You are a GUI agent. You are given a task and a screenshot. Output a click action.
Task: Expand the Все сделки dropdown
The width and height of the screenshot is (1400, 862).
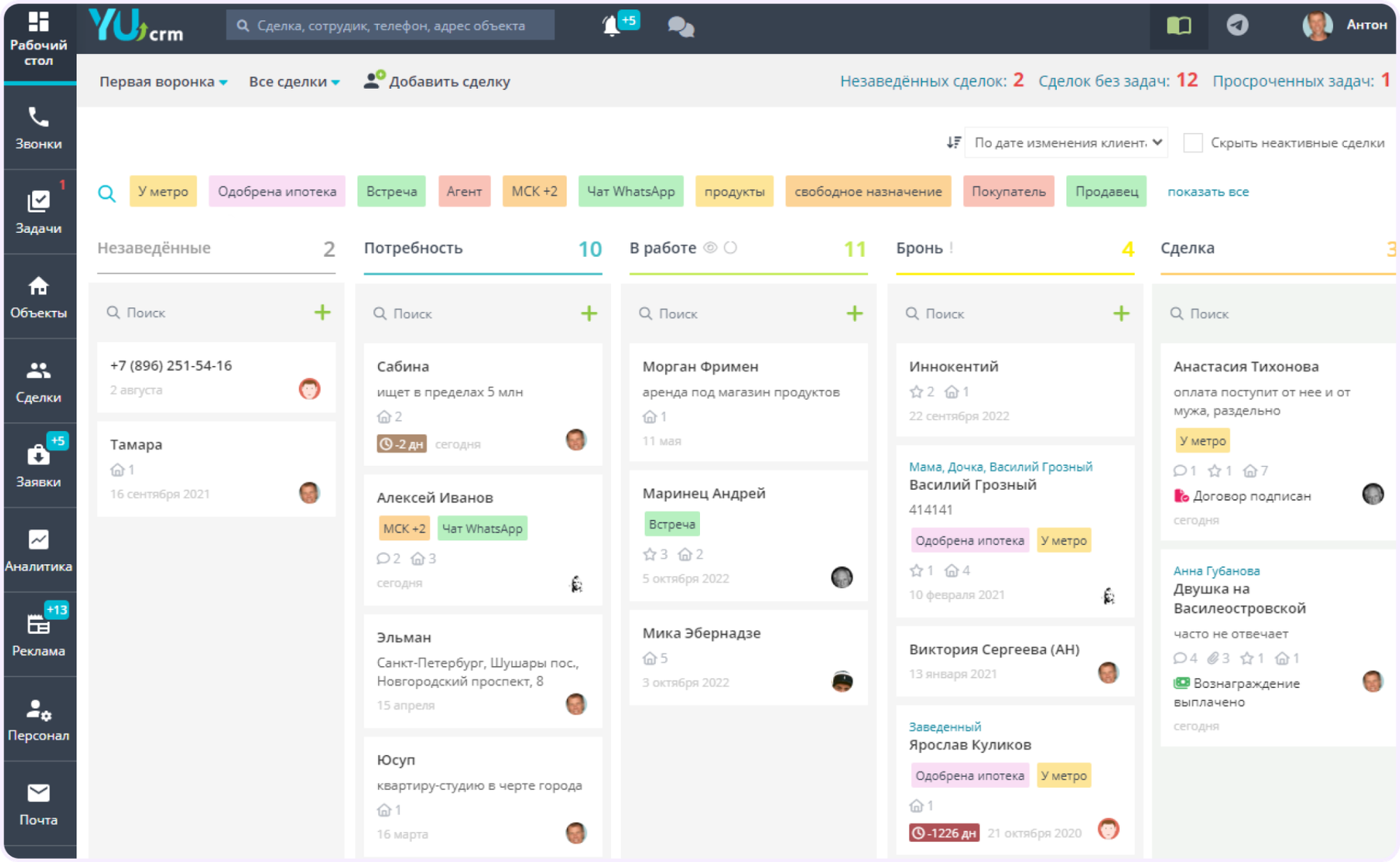pyautogui.click(x=294, y=82)
